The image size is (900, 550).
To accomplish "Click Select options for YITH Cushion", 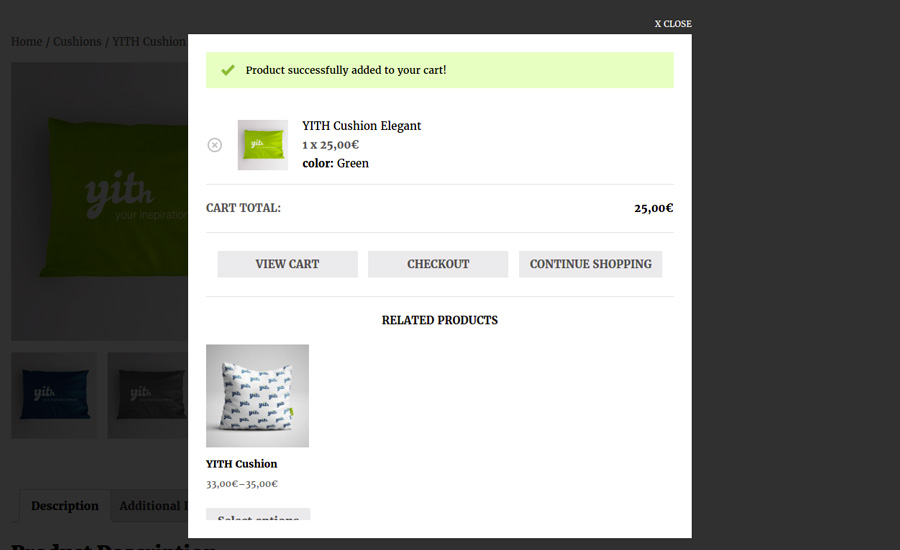I will [258, 514].
